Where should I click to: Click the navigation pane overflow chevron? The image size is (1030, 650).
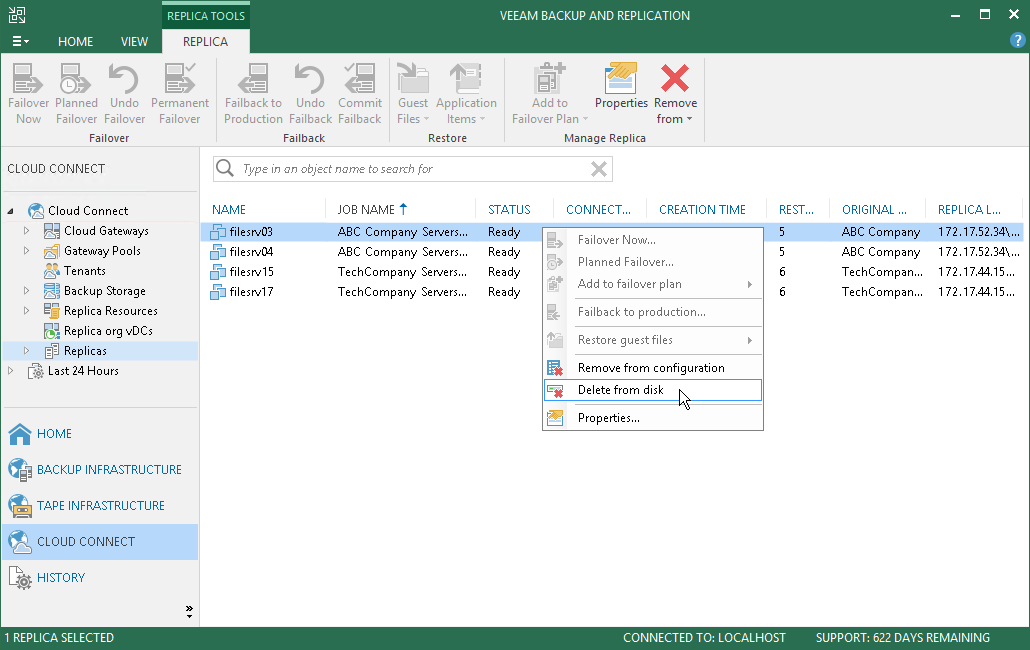pyautogui.click(x=189, y=611)
